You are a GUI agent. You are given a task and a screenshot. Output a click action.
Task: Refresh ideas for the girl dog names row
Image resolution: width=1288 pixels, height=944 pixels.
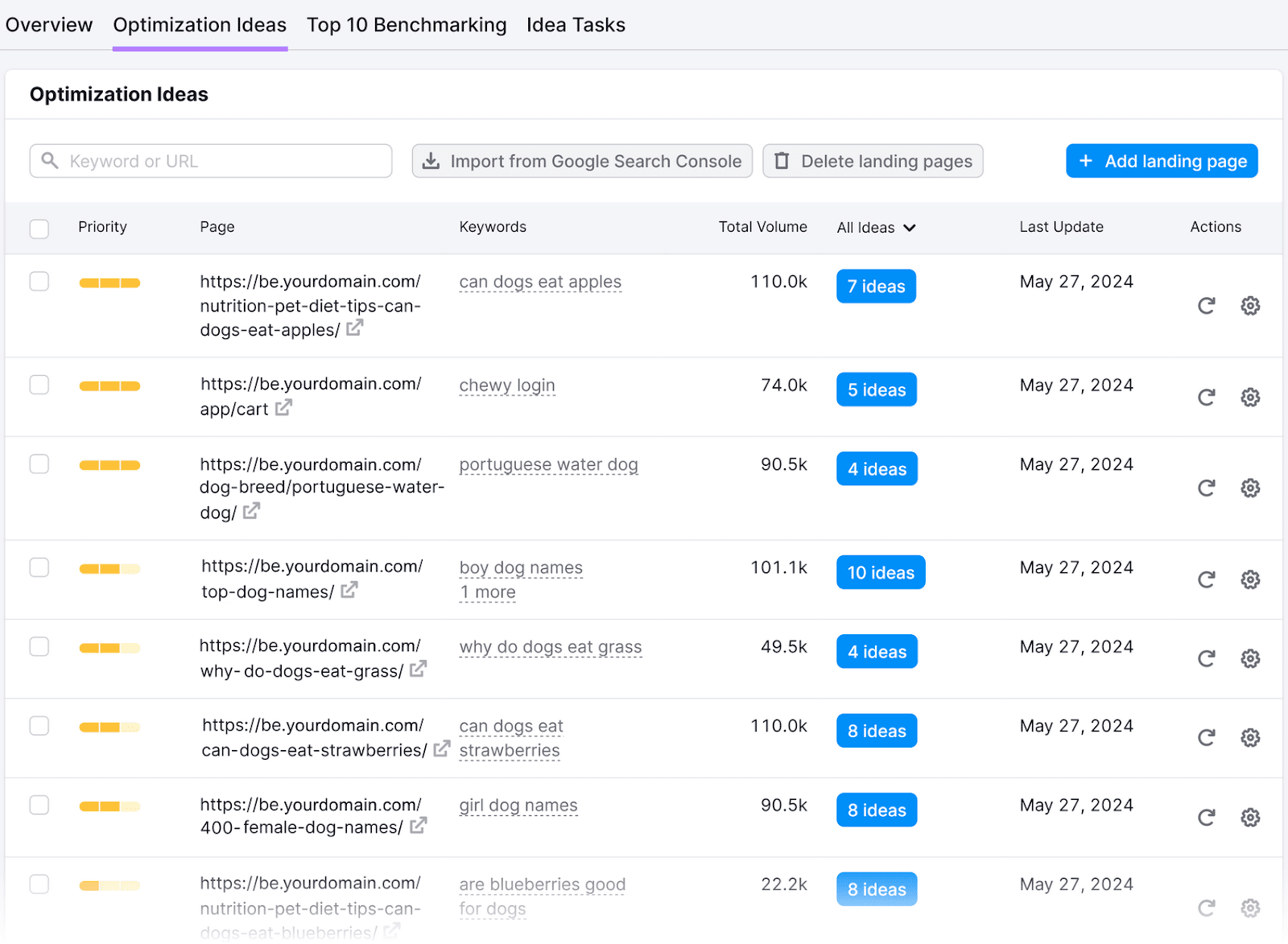1205,817
